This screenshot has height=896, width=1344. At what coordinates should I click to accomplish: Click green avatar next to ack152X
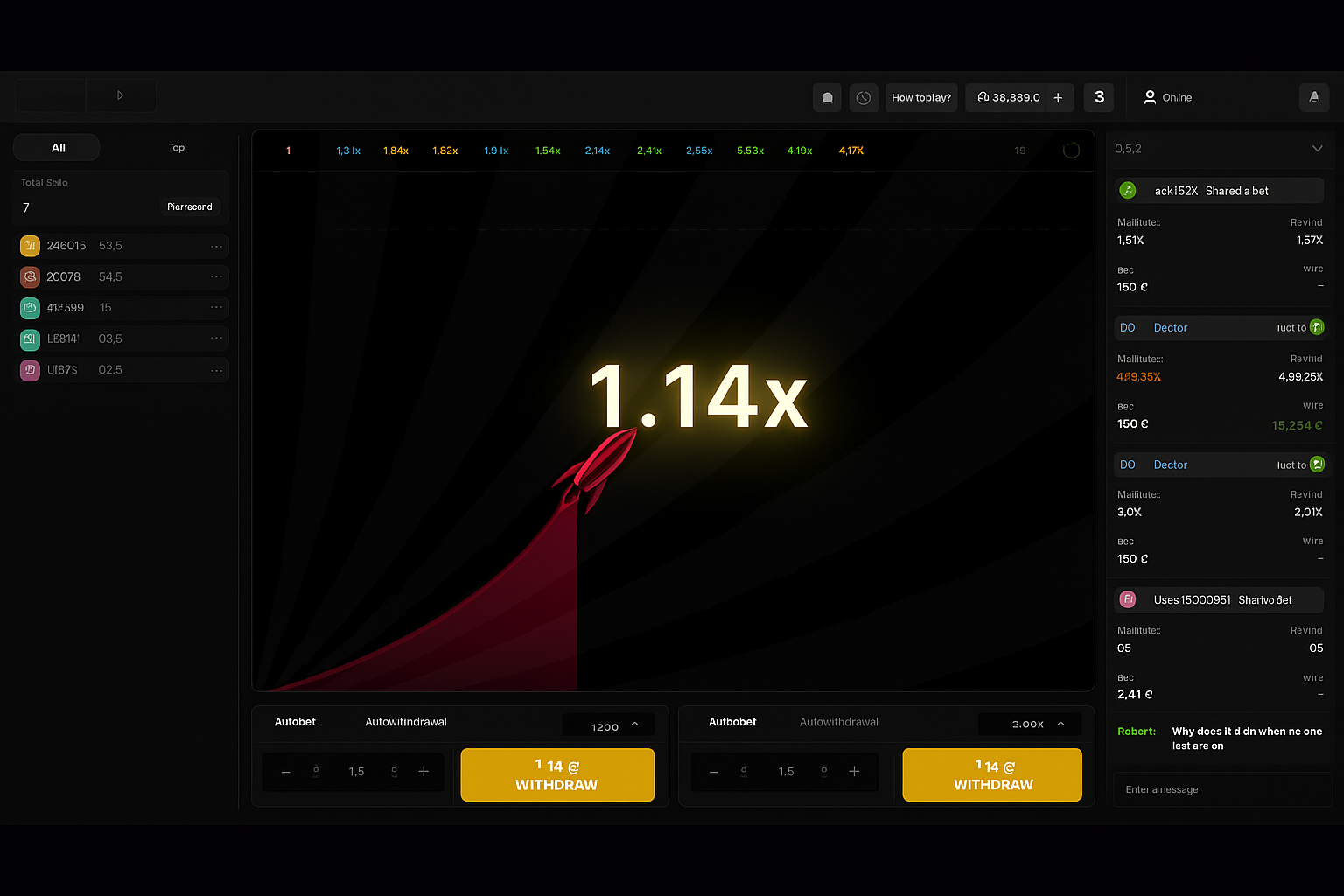[1128, 190]
